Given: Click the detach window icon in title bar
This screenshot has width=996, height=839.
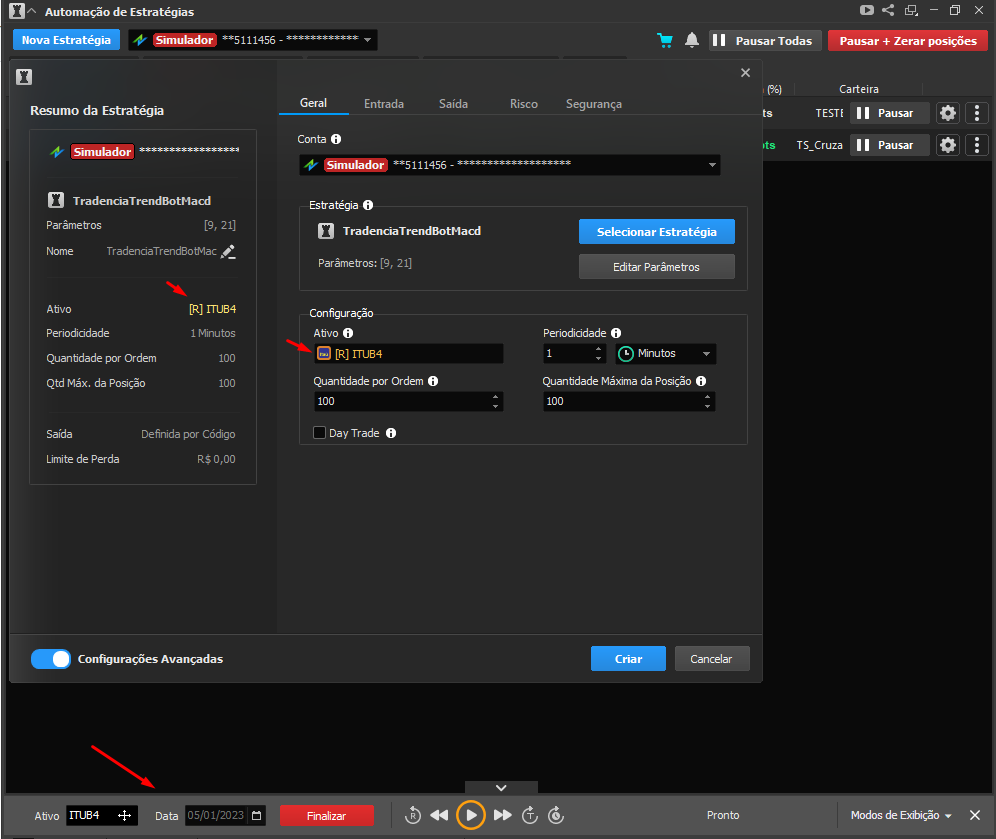Looking at the screenshot, I should tap(912, 10).
